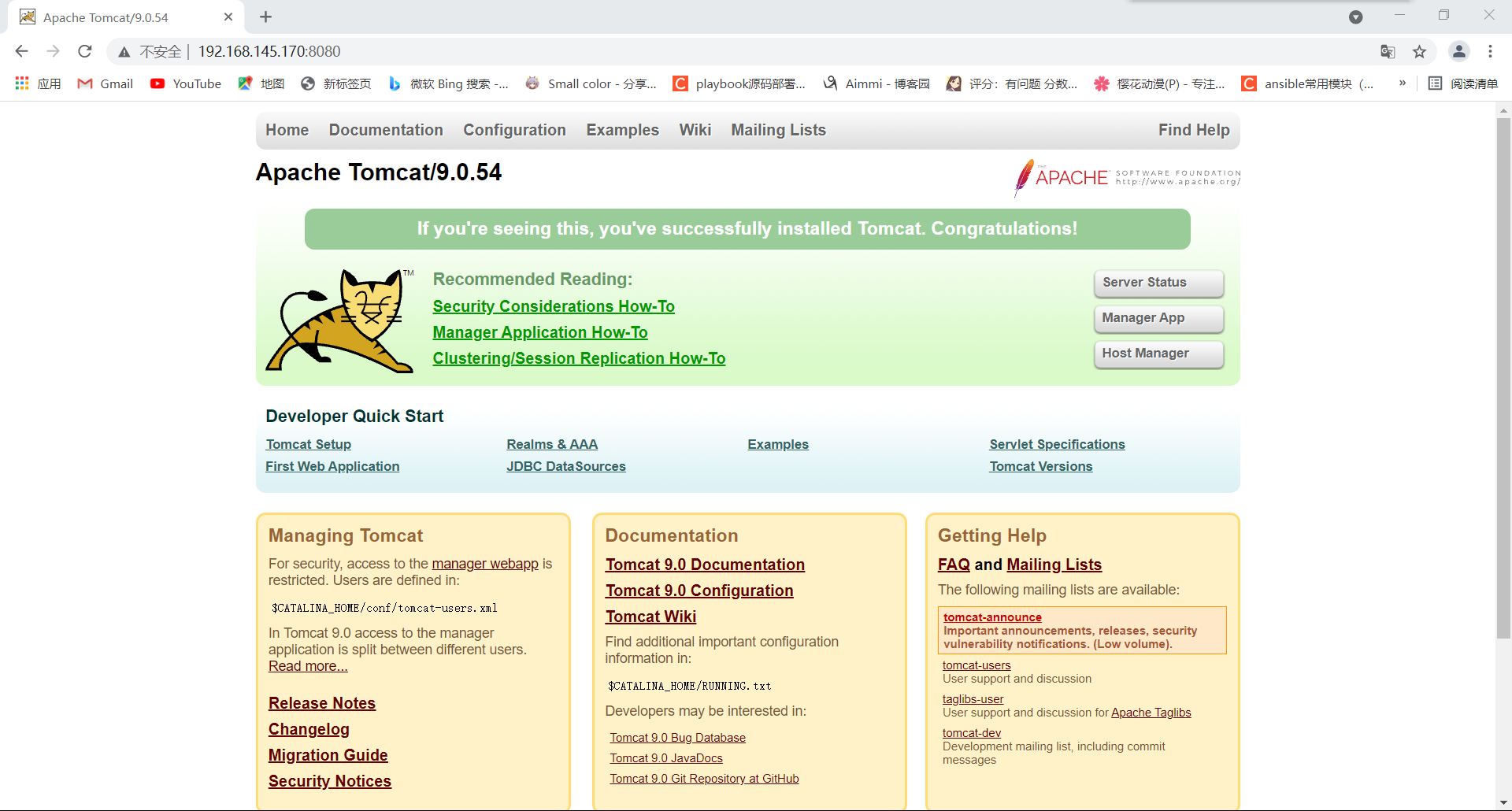Click the not-secure warning icon
The height and width of the screenshot is (811, 1512).
124,52
